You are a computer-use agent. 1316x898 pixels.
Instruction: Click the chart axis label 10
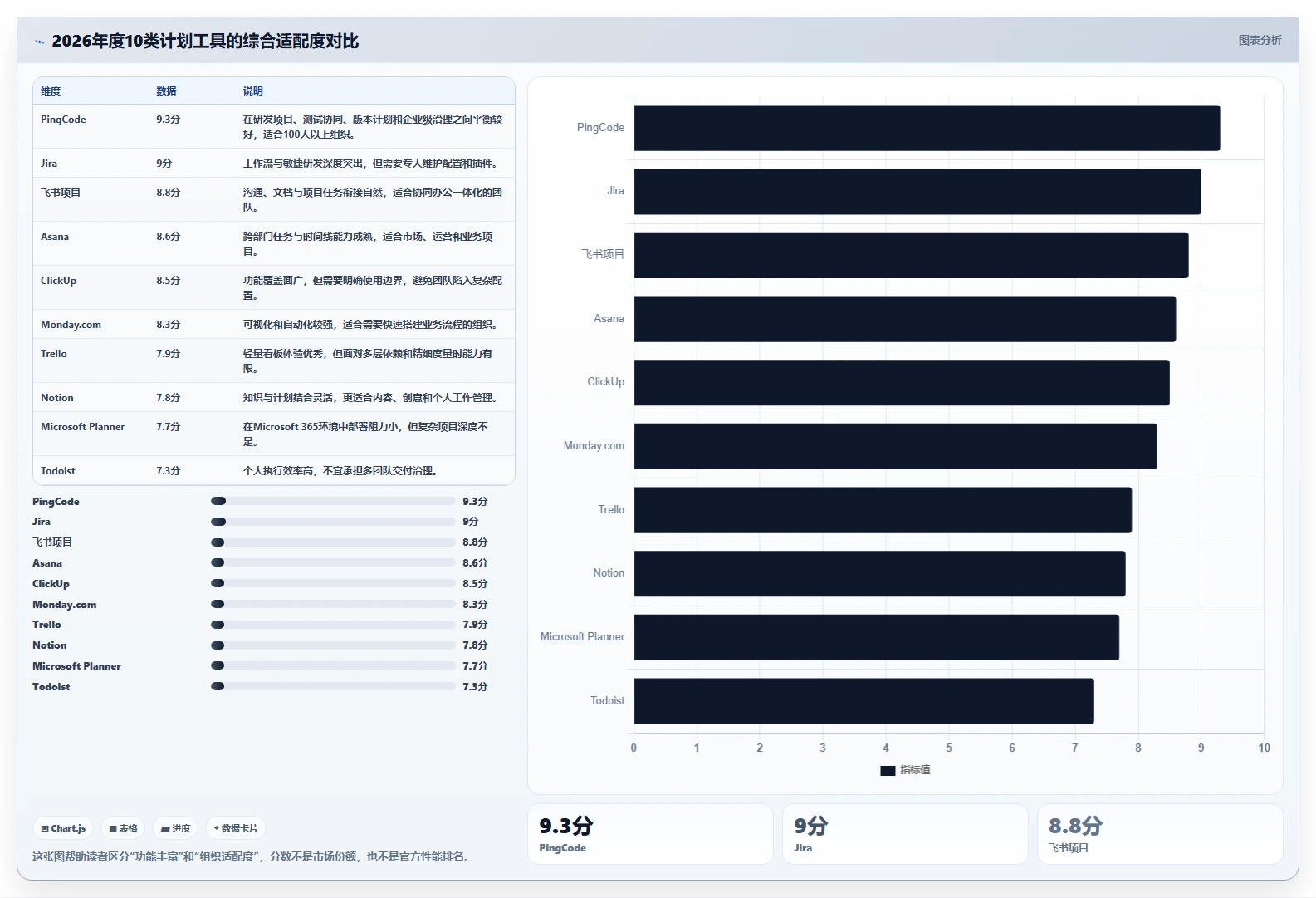click(x=1264, y=748)
